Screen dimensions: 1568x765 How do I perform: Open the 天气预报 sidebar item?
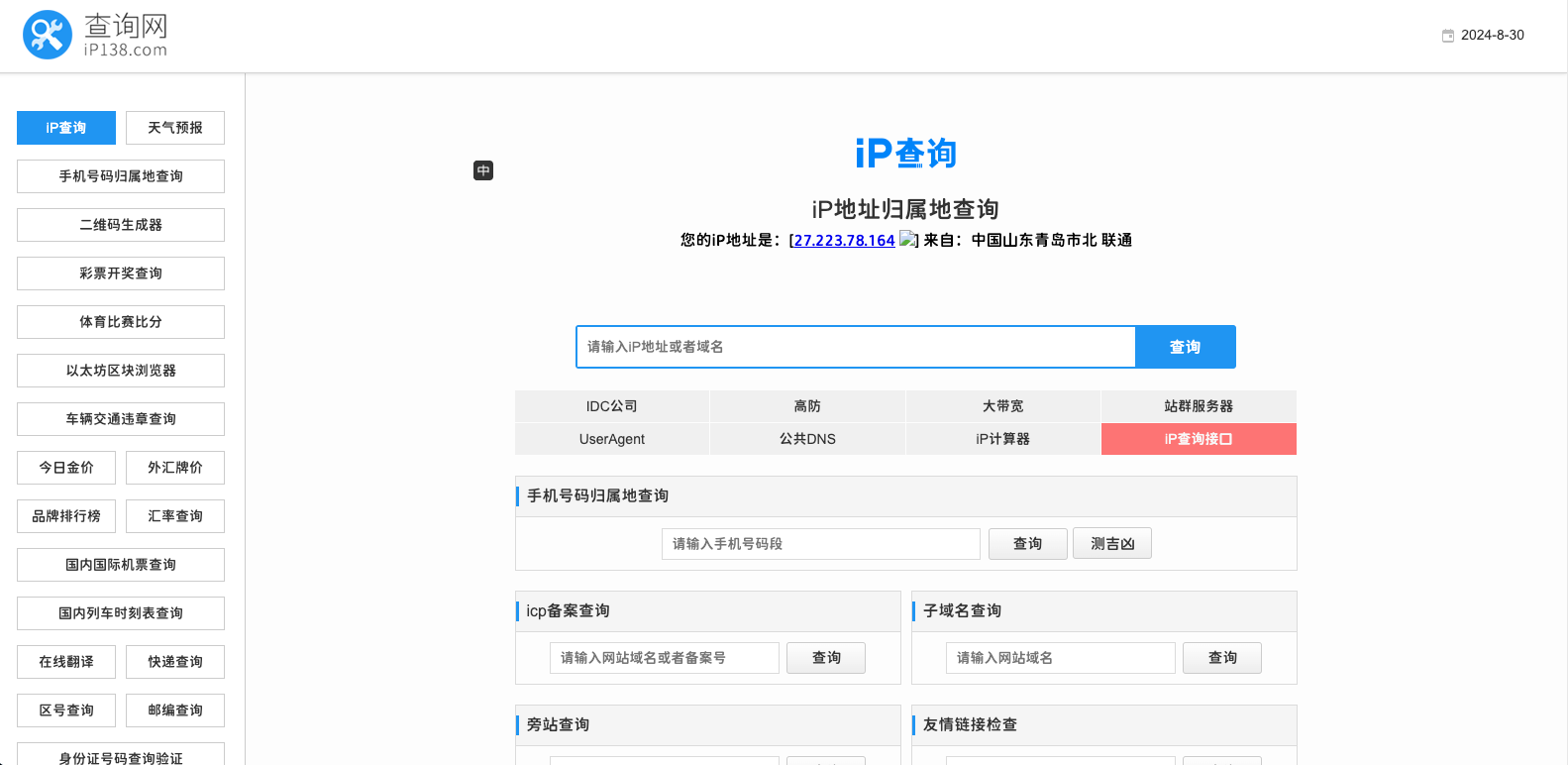click(175, 128)
